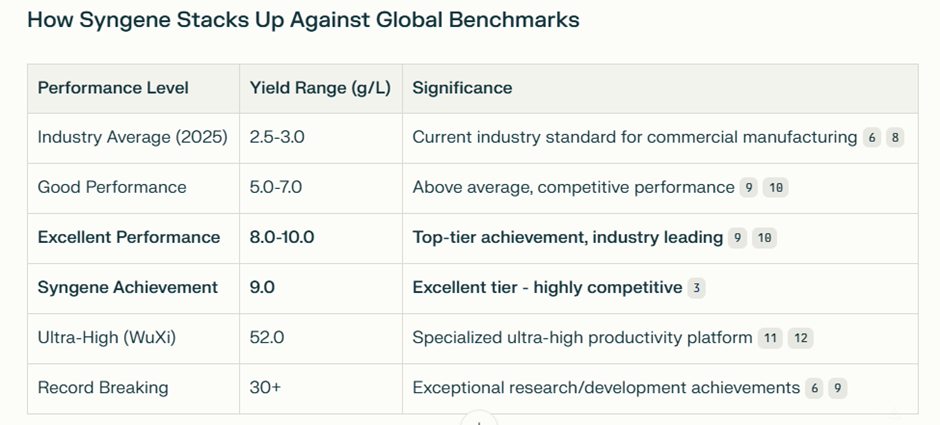Click citation 3 in Syngene Achievement row
Image resolution: width=940 pixels, height=425 pixels.
pos(696,288)
